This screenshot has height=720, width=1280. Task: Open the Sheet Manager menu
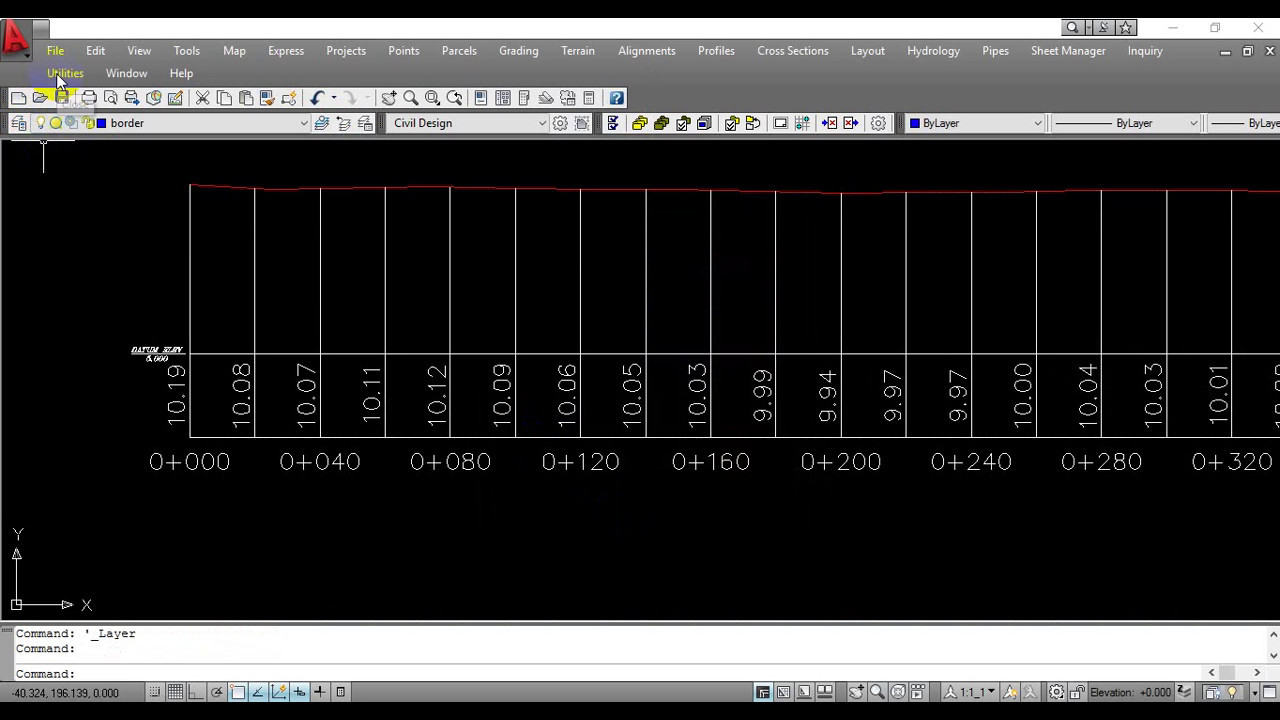click(1068, 51)
